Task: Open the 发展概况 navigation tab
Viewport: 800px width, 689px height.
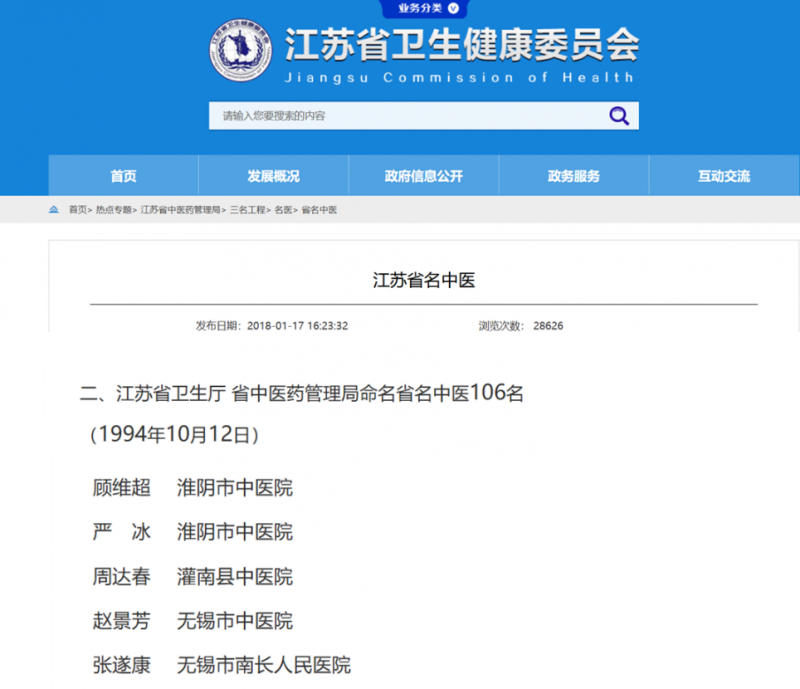Action: pos(273,176)
